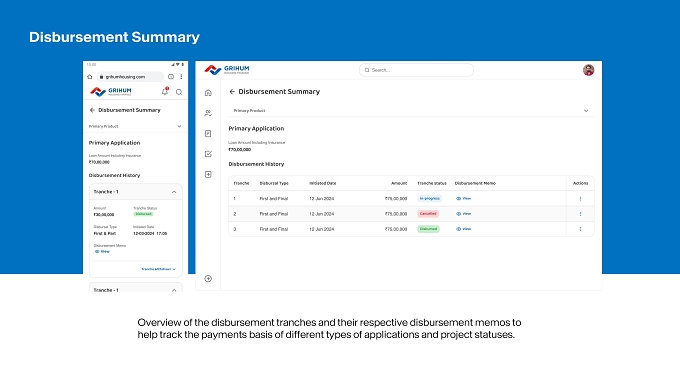Expand Tranche Withdrawal in the mobile card
This screenshot has width=680, height=383.
pos(159,269)
